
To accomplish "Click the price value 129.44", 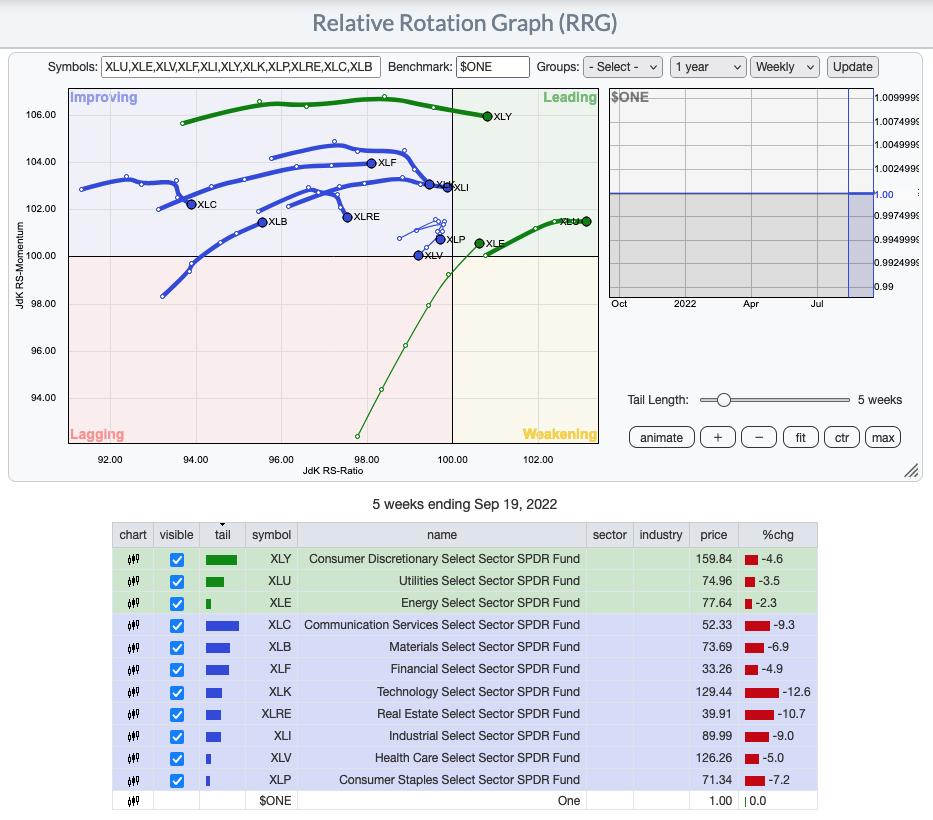I will point(713,691).
